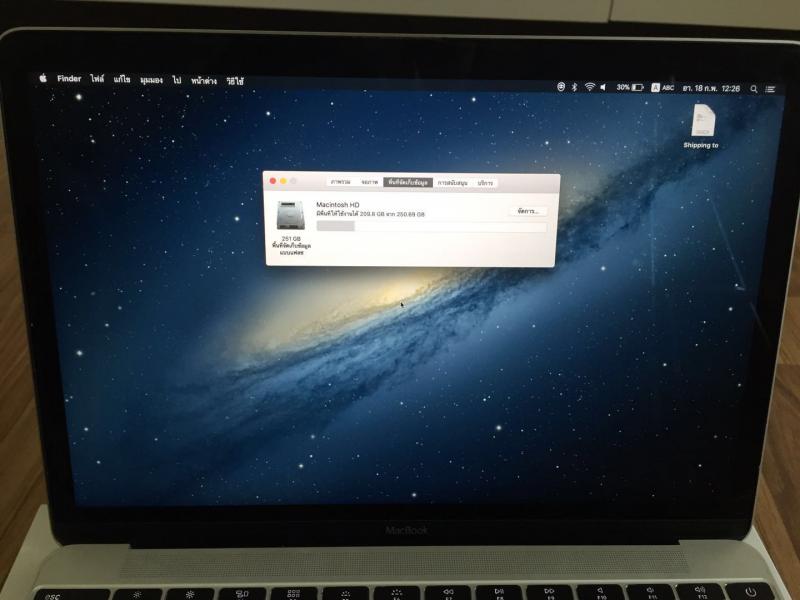Open the volume speaker menu

[603, 87]
